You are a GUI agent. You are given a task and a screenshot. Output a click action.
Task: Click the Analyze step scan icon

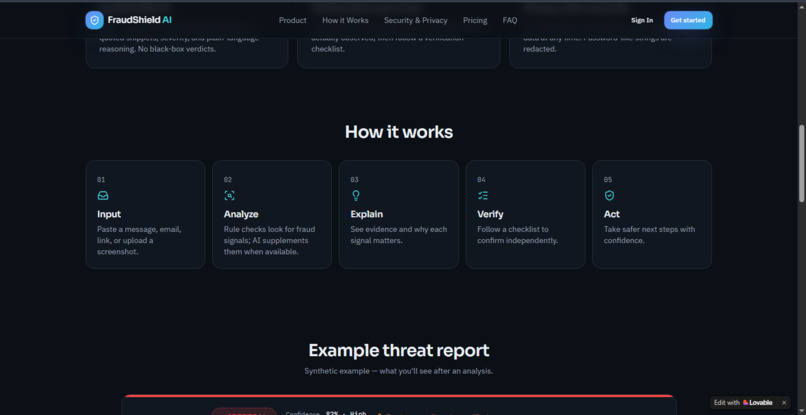coord(229,195)
